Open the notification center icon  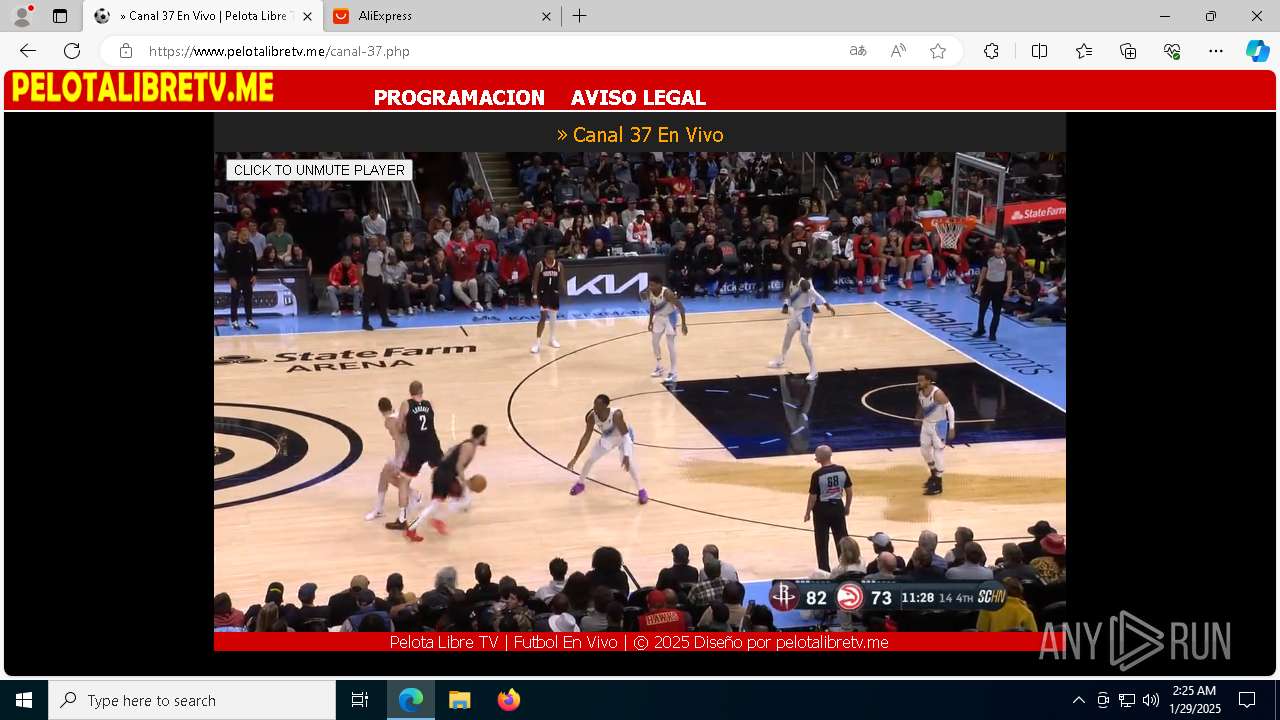pyautogui.click(x=1247, y=700)
